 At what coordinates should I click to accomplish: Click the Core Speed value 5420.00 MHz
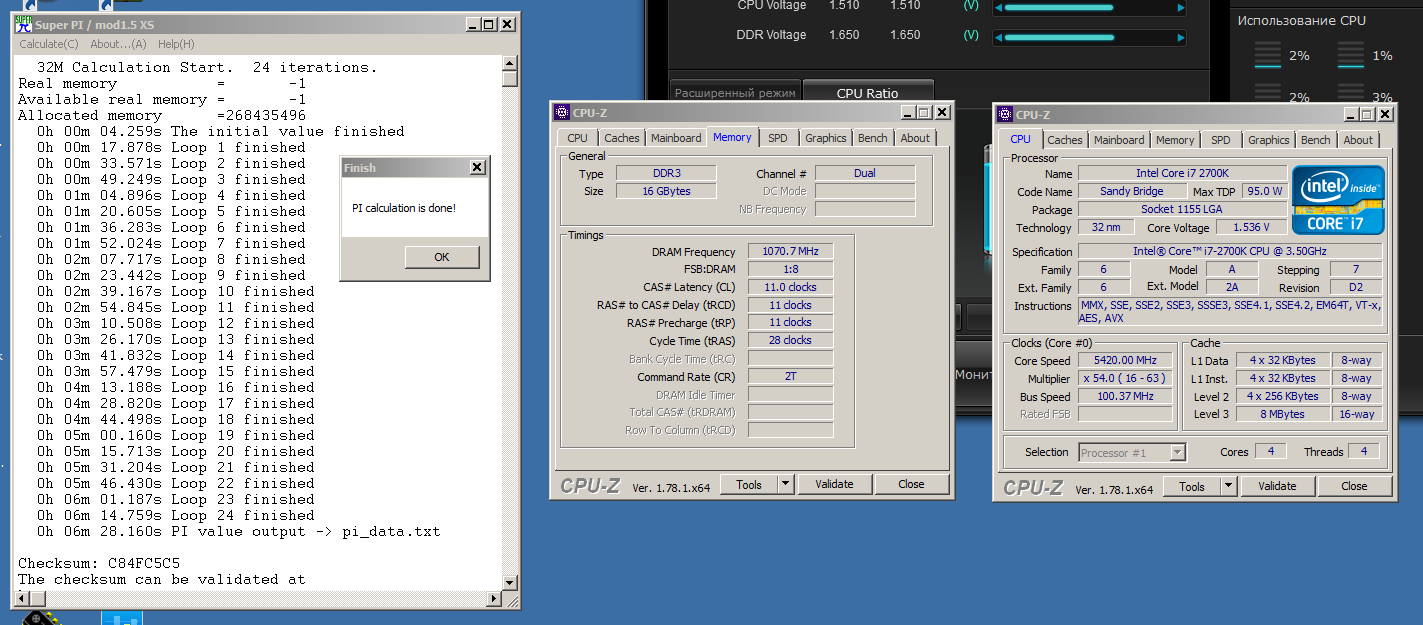pos(1125,360)
